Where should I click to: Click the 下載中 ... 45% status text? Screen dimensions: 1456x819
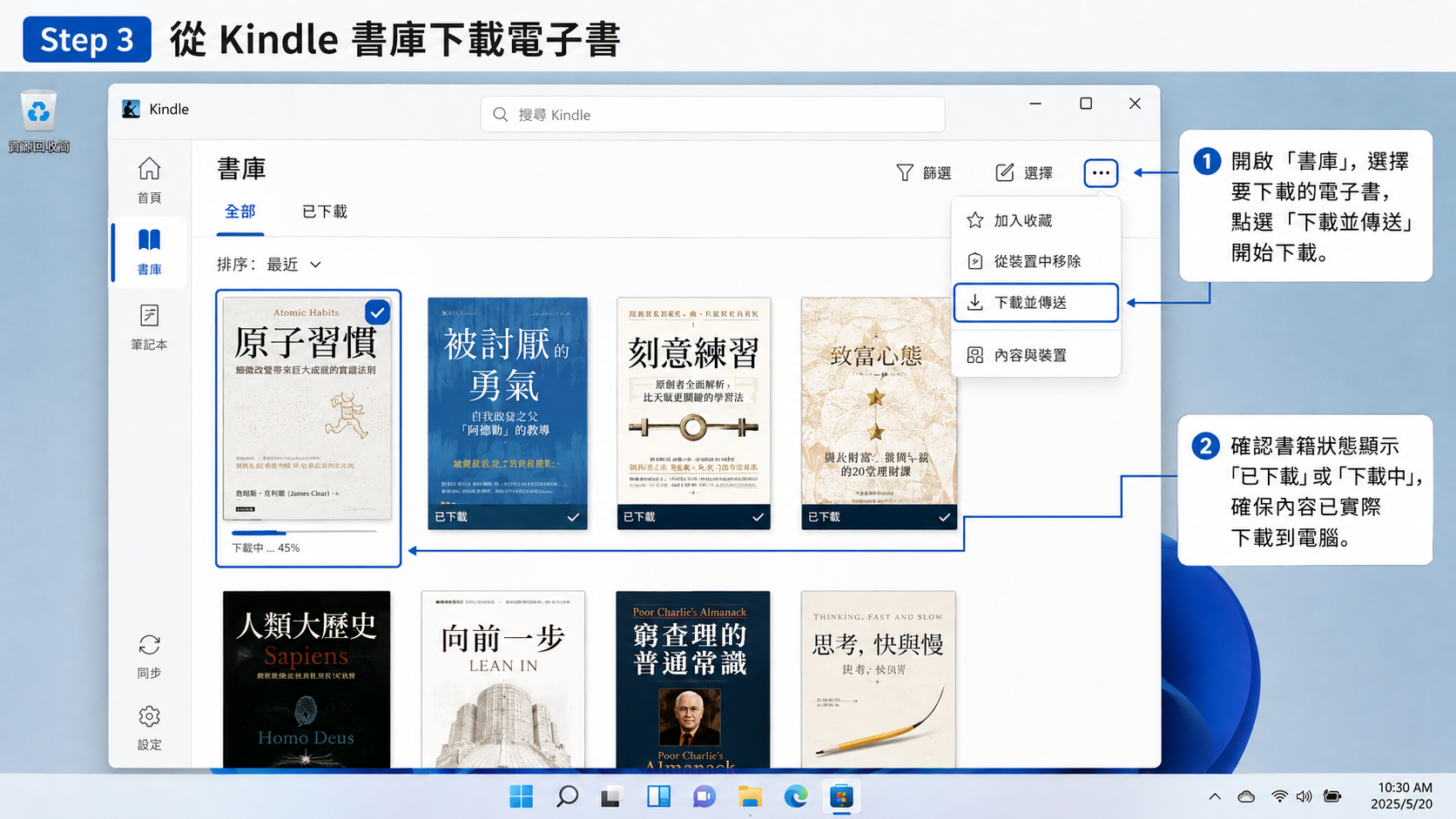click(x=266, y=547)
